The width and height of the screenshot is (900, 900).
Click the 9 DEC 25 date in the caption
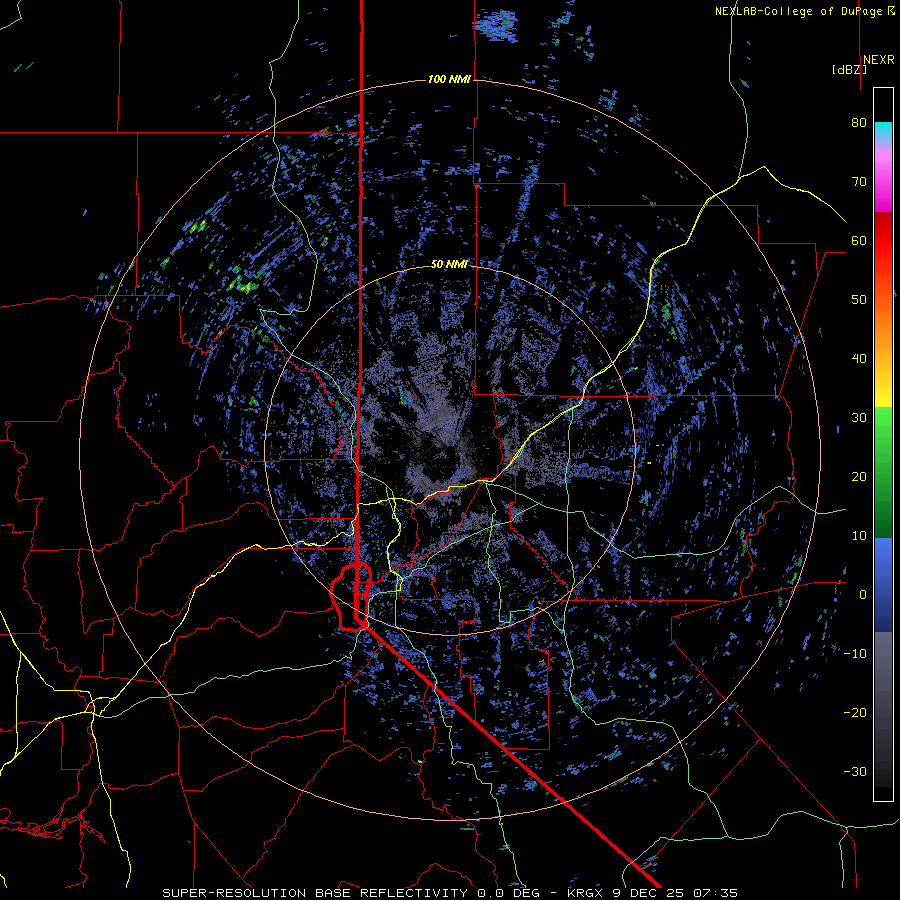[x=648, y=893]
